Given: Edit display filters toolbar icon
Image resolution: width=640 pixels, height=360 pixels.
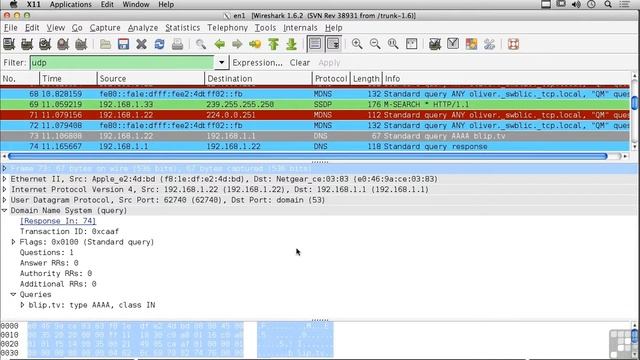Looking at the screenshot, I should [x=453, y=44].
